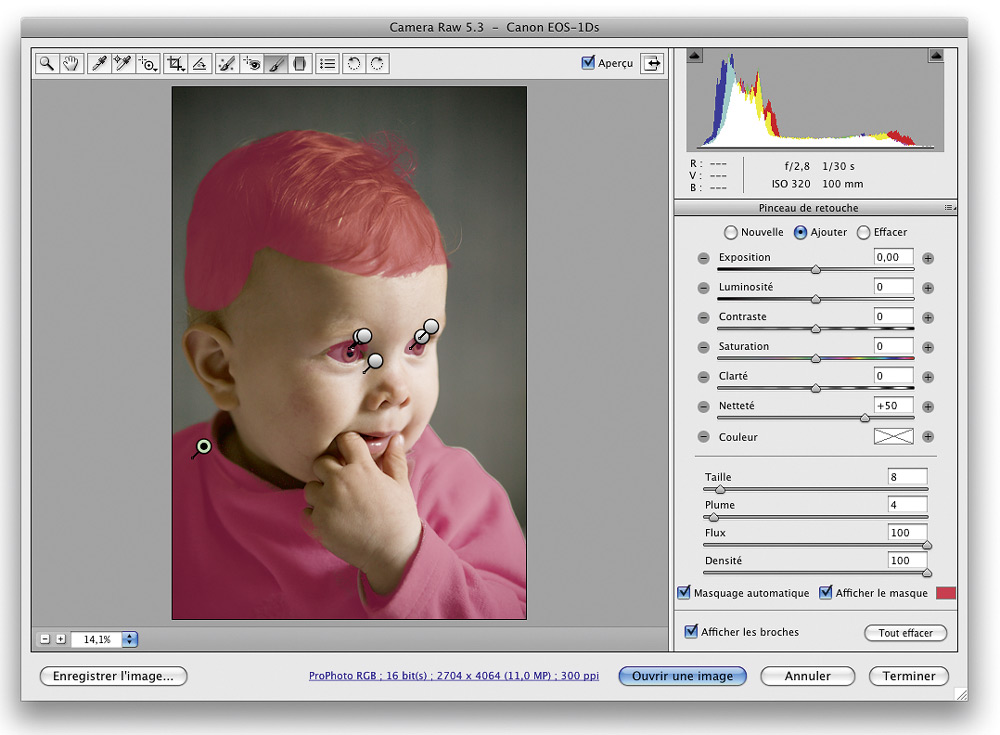Select the Red Eye Removal tool
Image resolution: width=1000 pixels, height=735 pixels.
tap(252, 63)
